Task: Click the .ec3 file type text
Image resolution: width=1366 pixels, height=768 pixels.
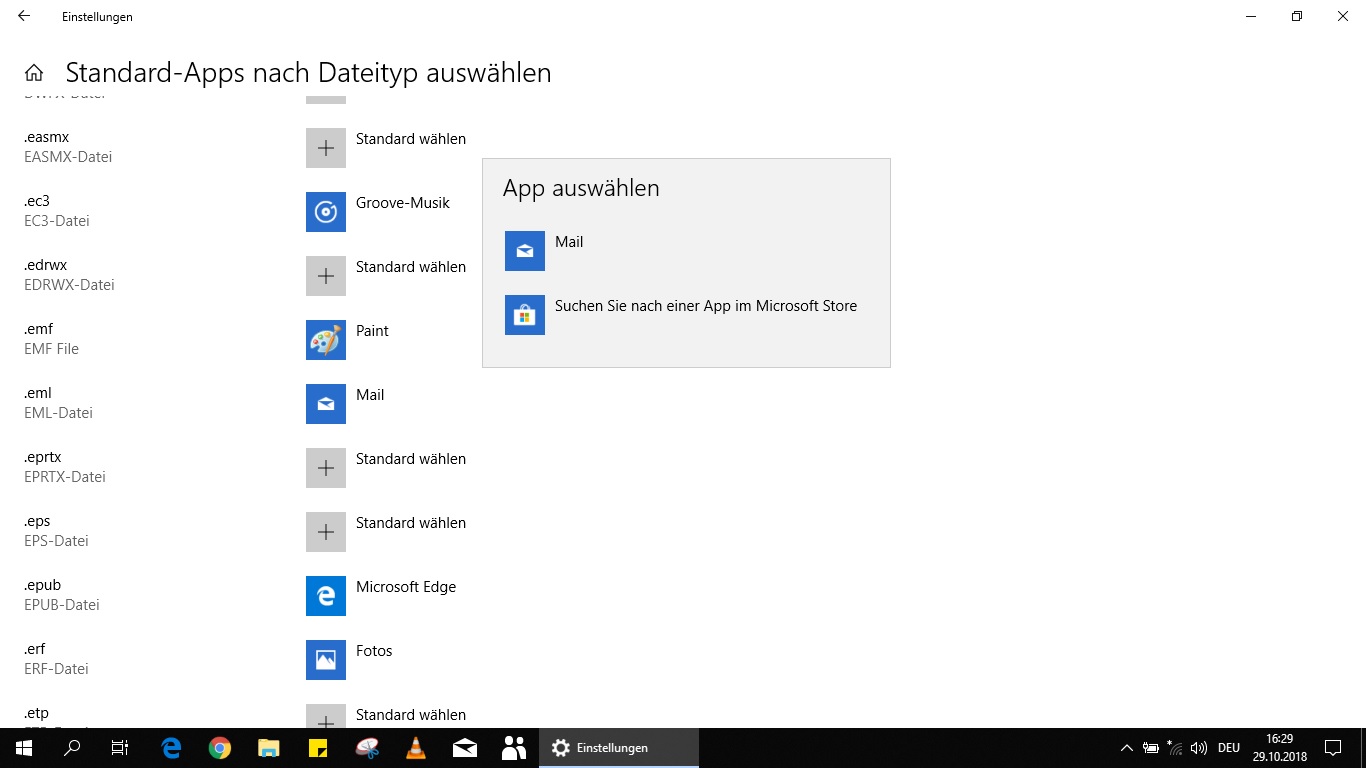Action: [x=37, y=201]
